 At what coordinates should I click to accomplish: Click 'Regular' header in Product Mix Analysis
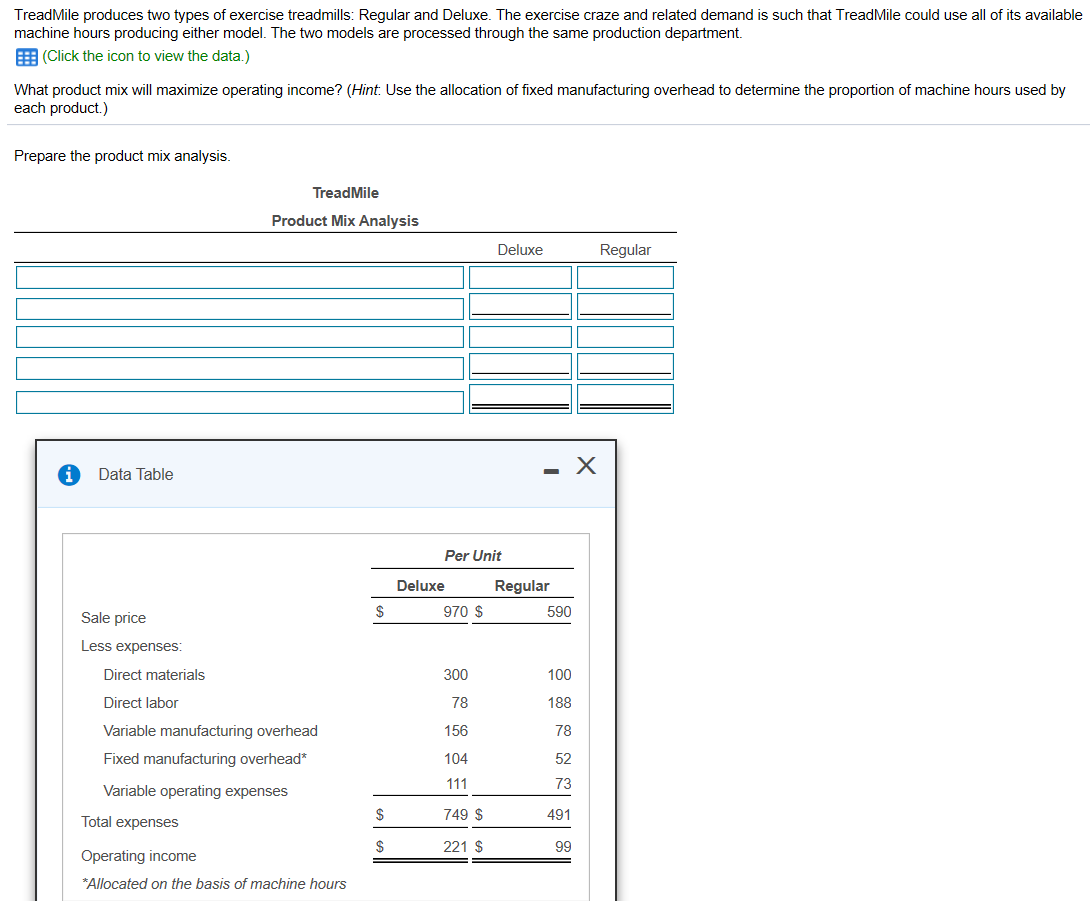tap(625, 250)
